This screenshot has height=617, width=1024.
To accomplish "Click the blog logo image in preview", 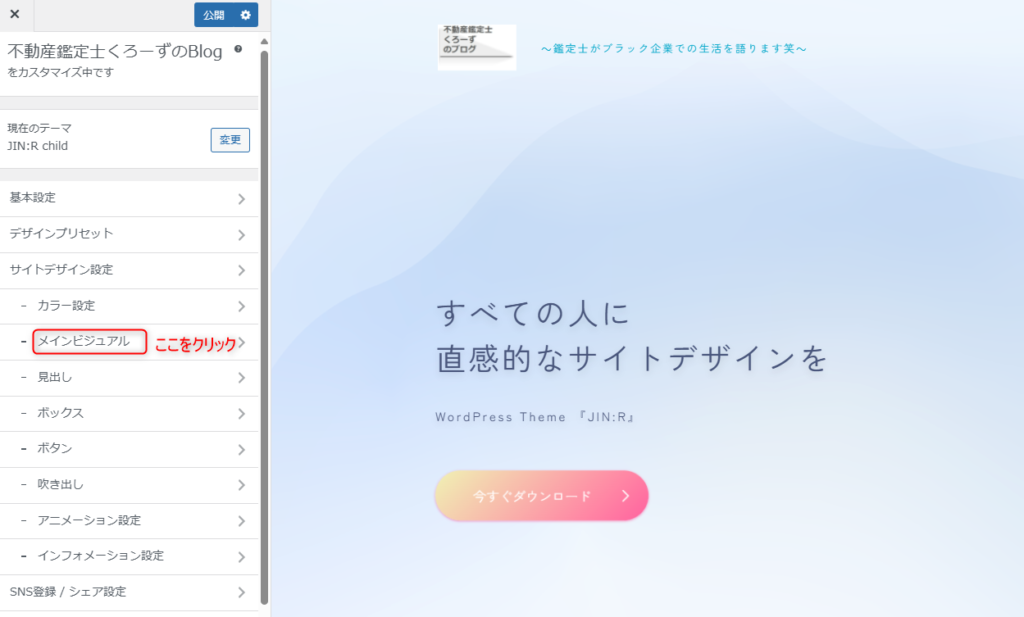I will (477, 47).
